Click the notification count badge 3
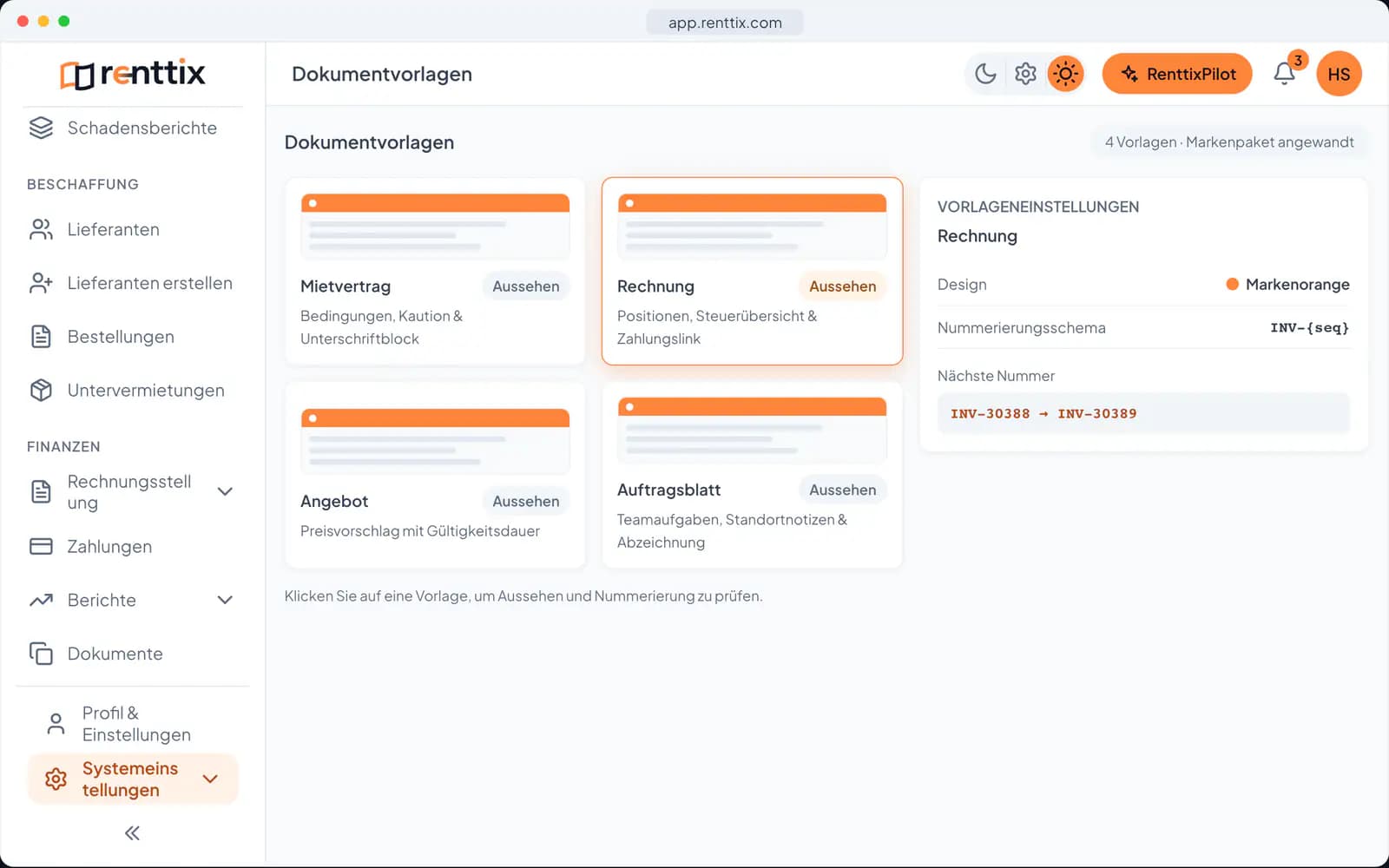 click(1298, 60)
